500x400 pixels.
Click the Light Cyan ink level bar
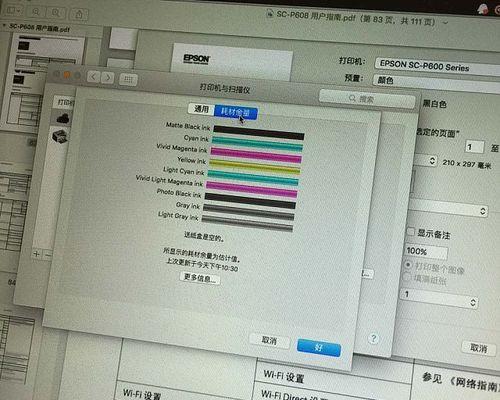[x=253, y=178]
